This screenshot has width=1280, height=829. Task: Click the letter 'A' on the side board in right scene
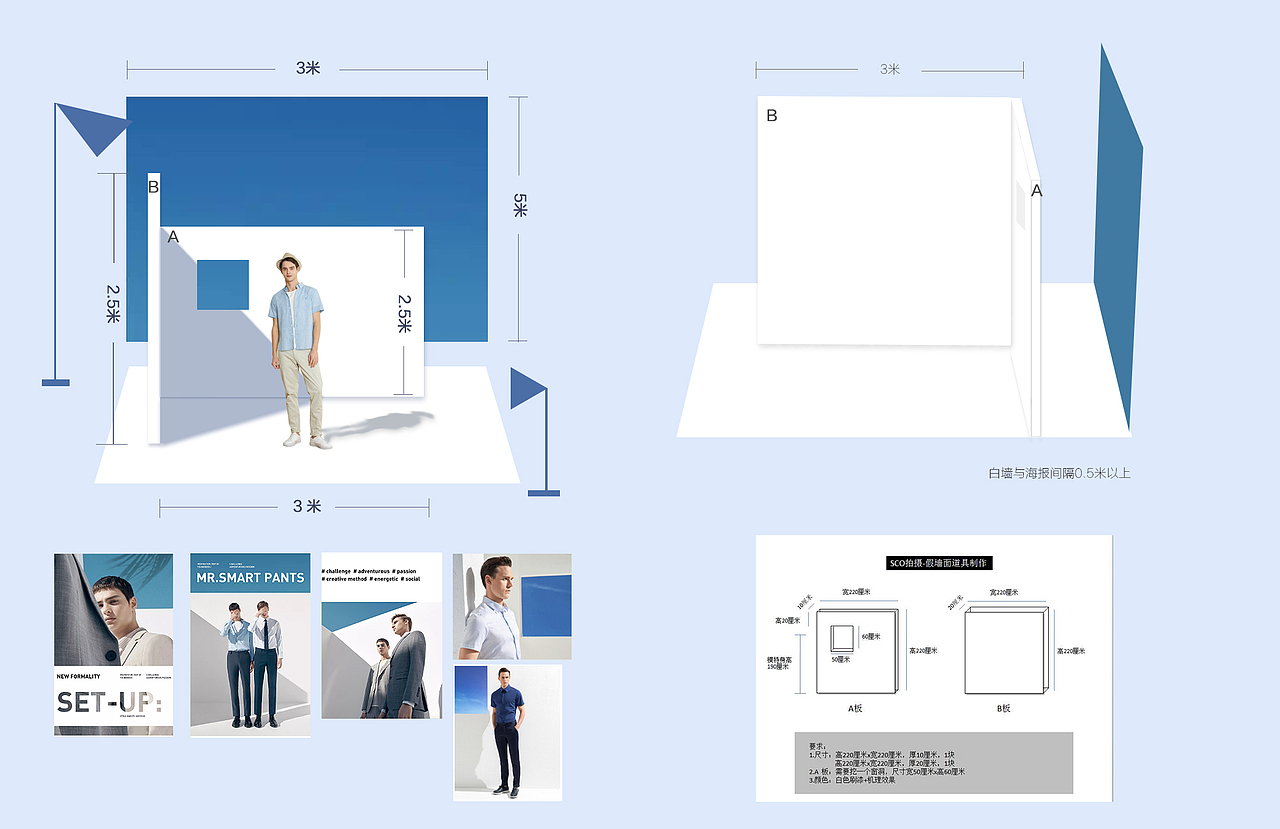coord(1036,189)
